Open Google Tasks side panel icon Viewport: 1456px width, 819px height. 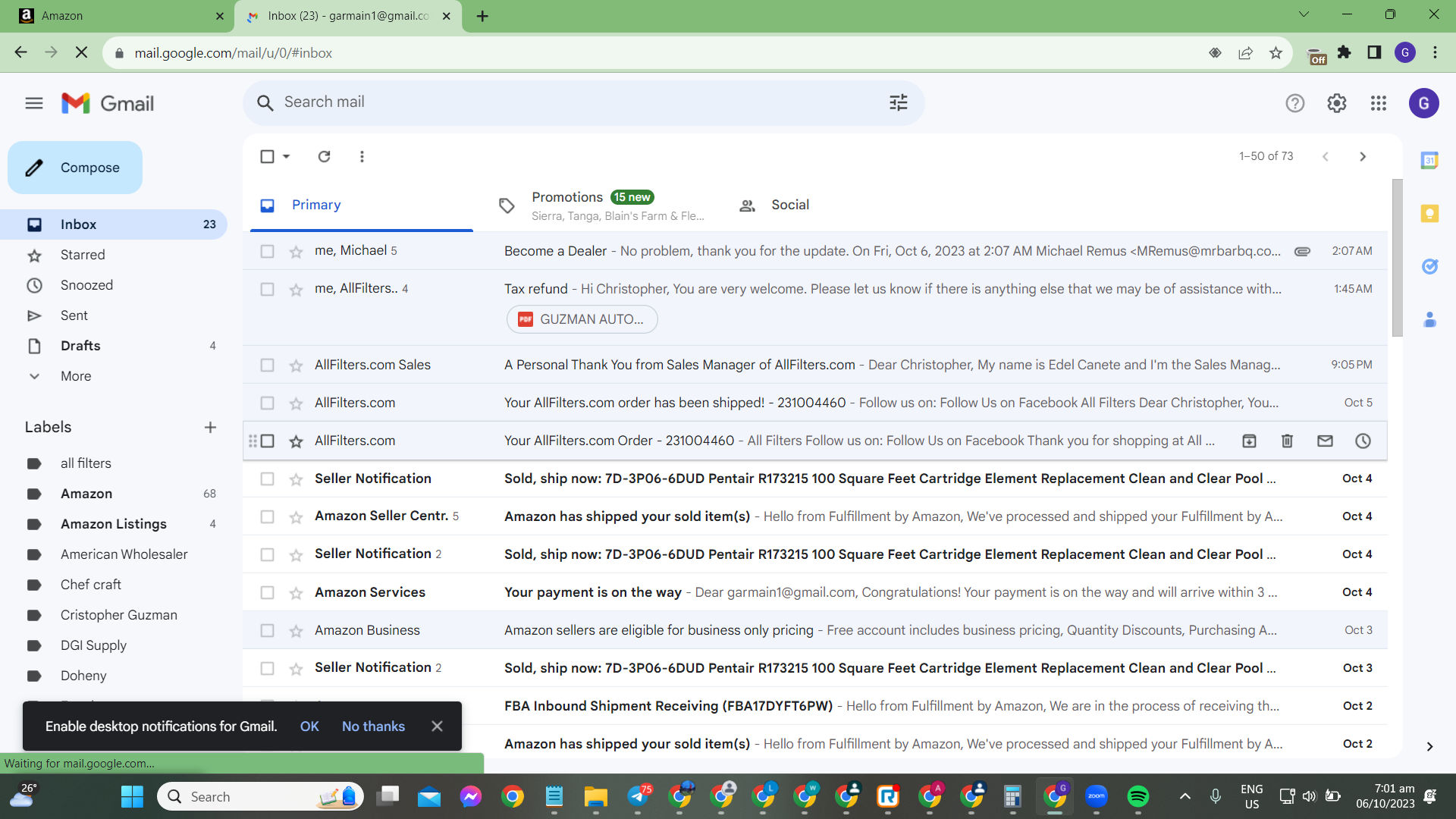(x=1429, y=266)
